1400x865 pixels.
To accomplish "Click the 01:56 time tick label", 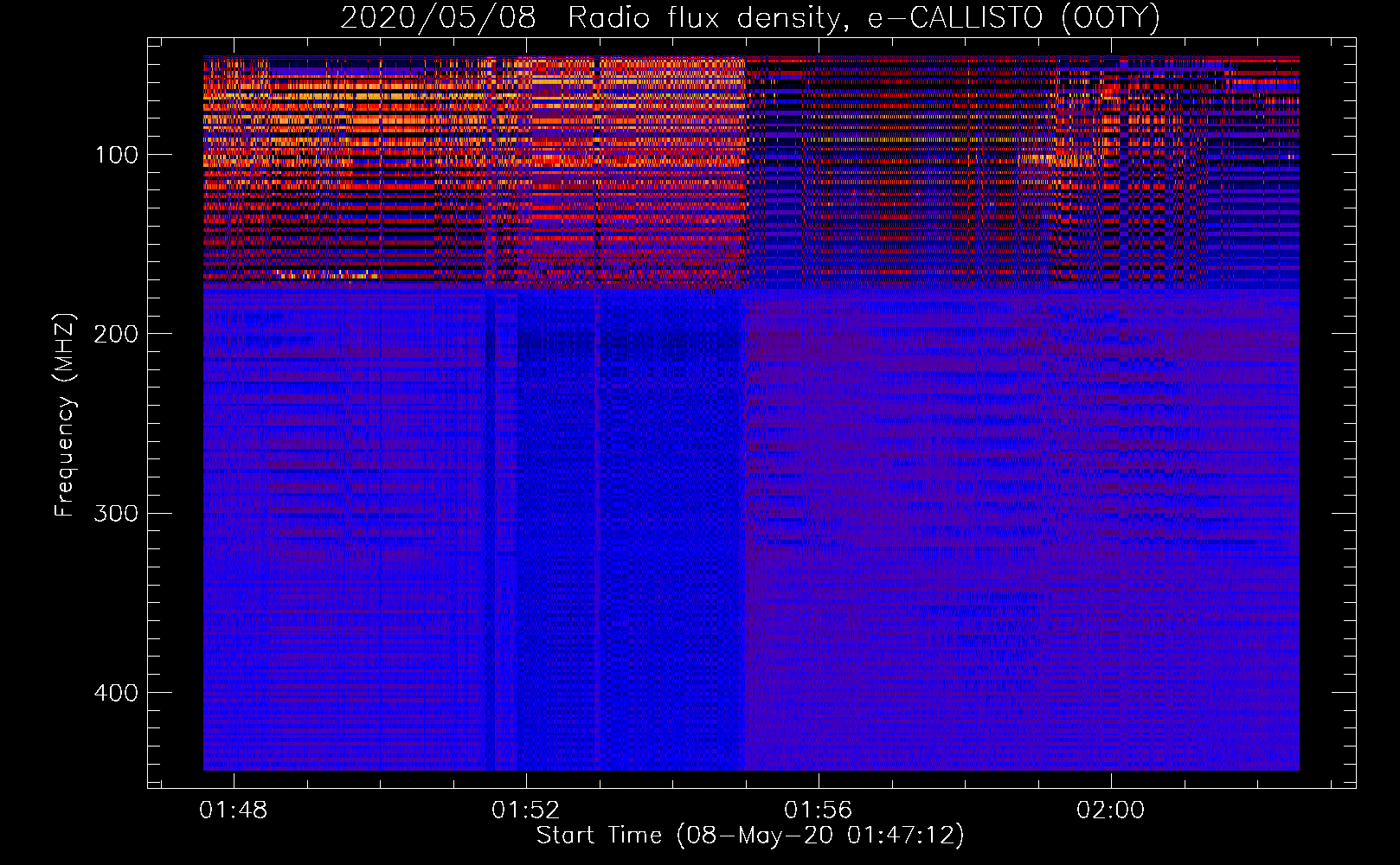I will tap(818, 811).
